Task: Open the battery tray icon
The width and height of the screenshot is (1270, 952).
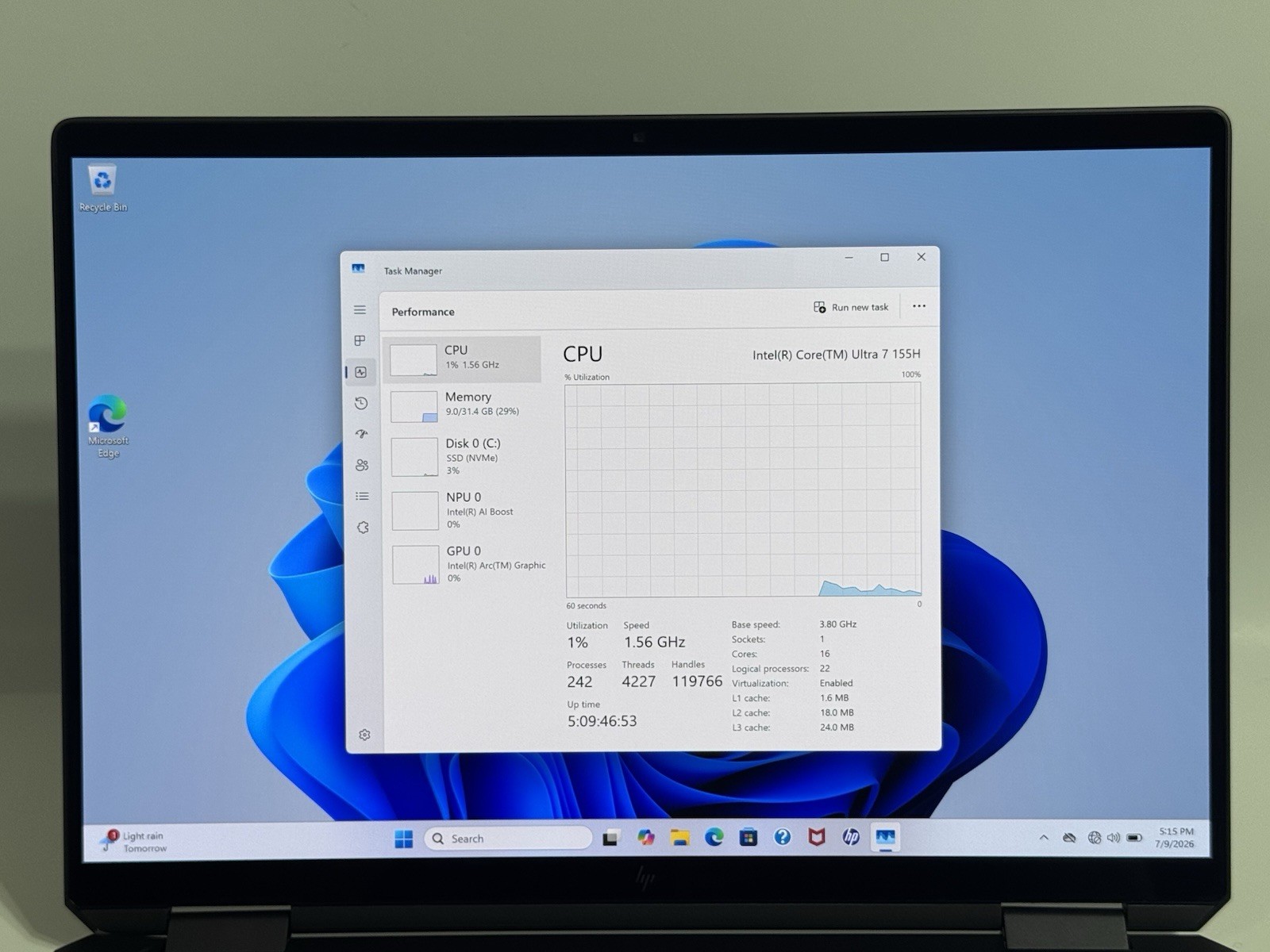Action: pos(1134,838)
